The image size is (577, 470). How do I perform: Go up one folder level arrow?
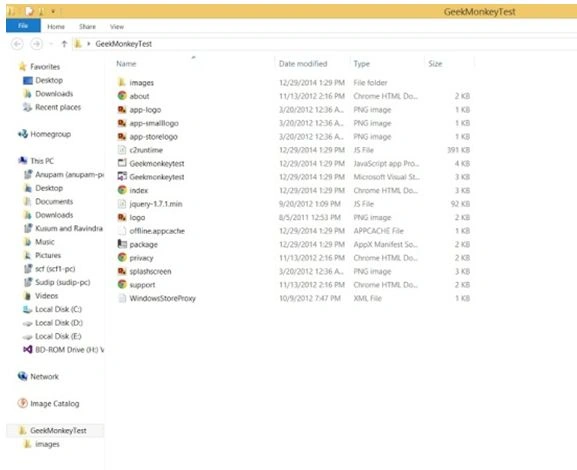pyautogui.click(x=64, y=44)
